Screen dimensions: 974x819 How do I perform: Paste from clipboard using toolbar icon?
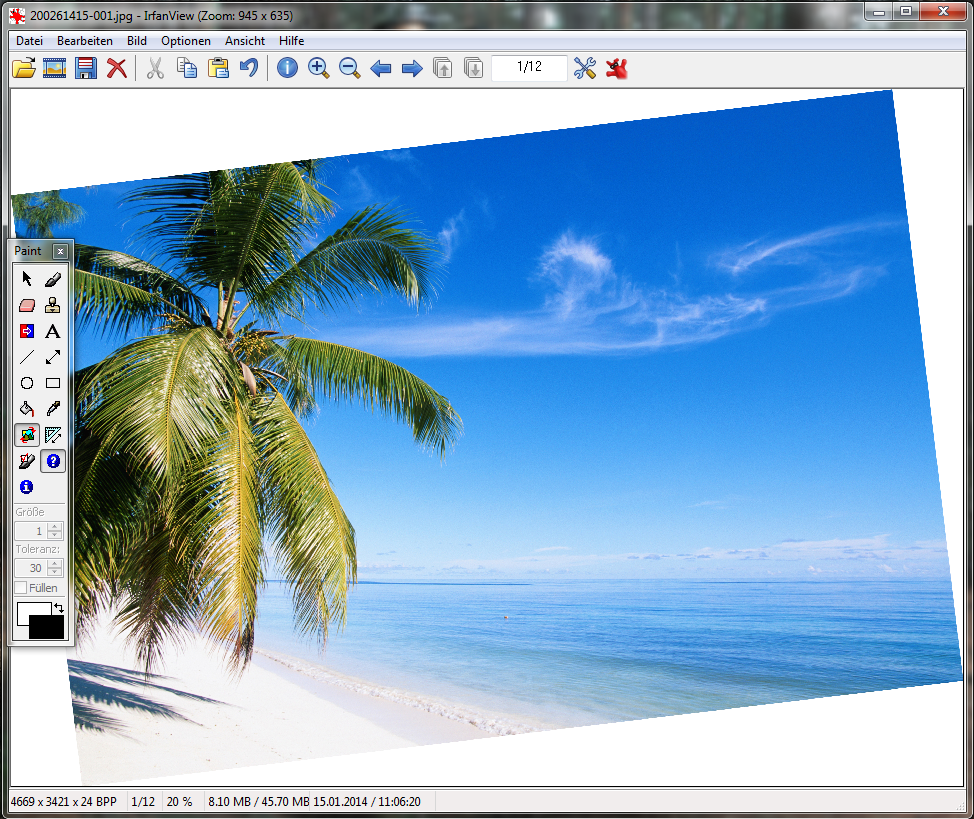click(x=218, y=68)
